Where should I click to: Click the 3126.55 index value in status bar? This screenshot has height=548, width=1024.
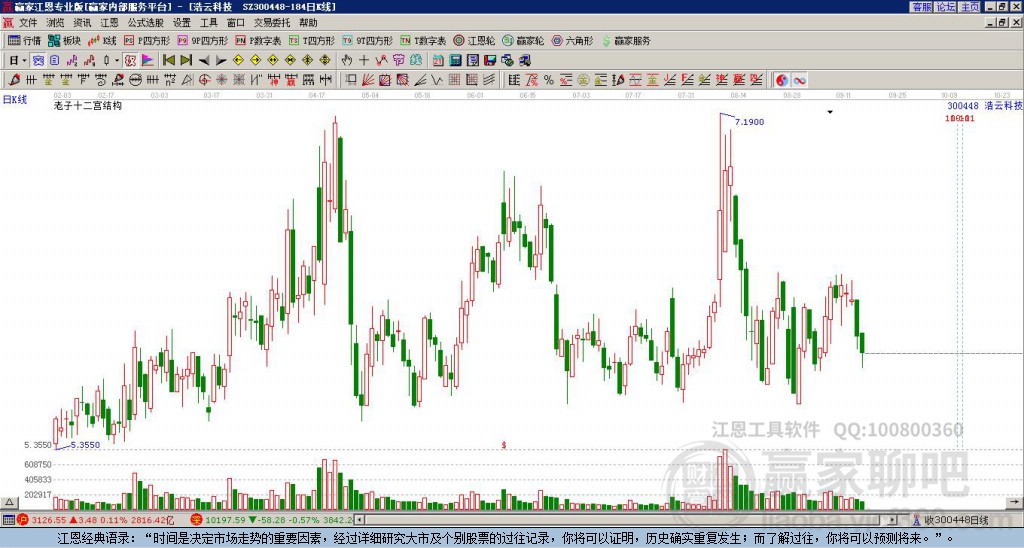pos(49,520)
